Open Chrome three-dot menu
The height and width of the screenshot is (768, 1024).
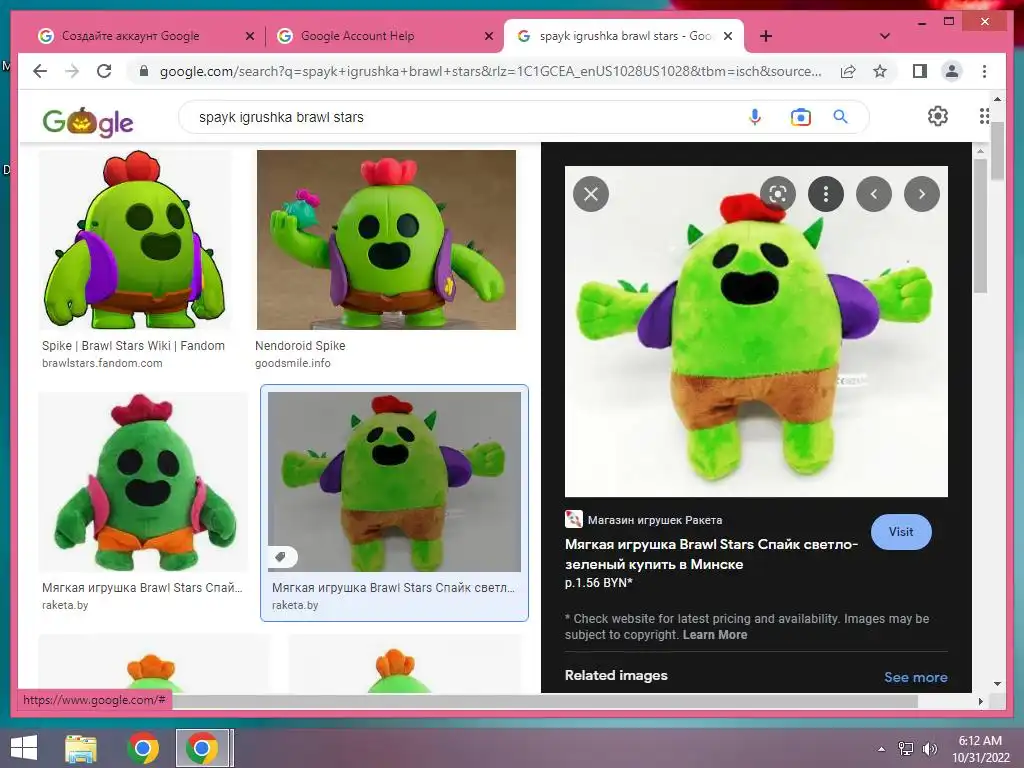pyautogui.click(x=984, y=71)
